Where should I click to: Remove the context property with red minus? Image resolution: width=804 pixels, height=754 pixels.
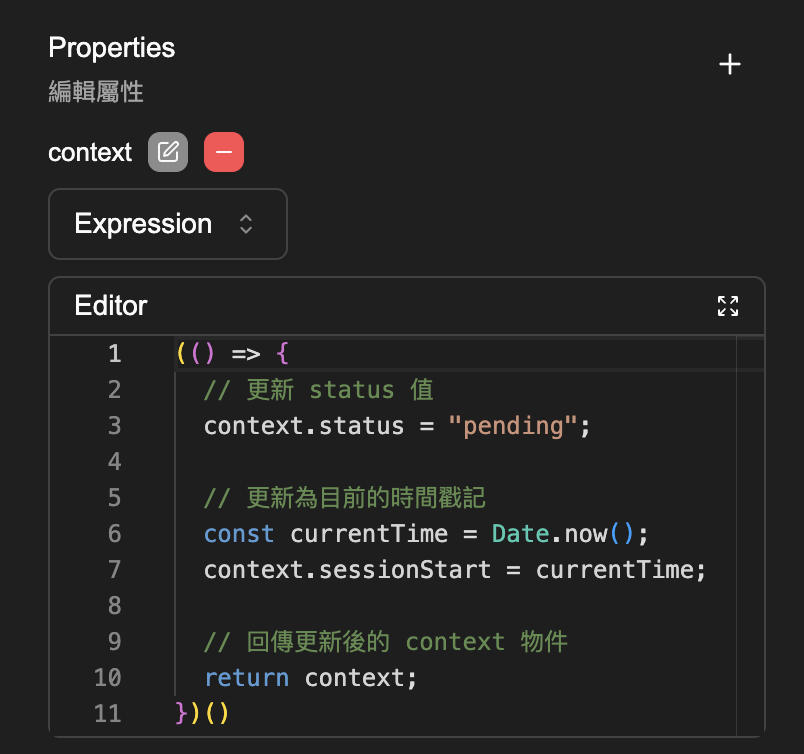coord(224,152)
